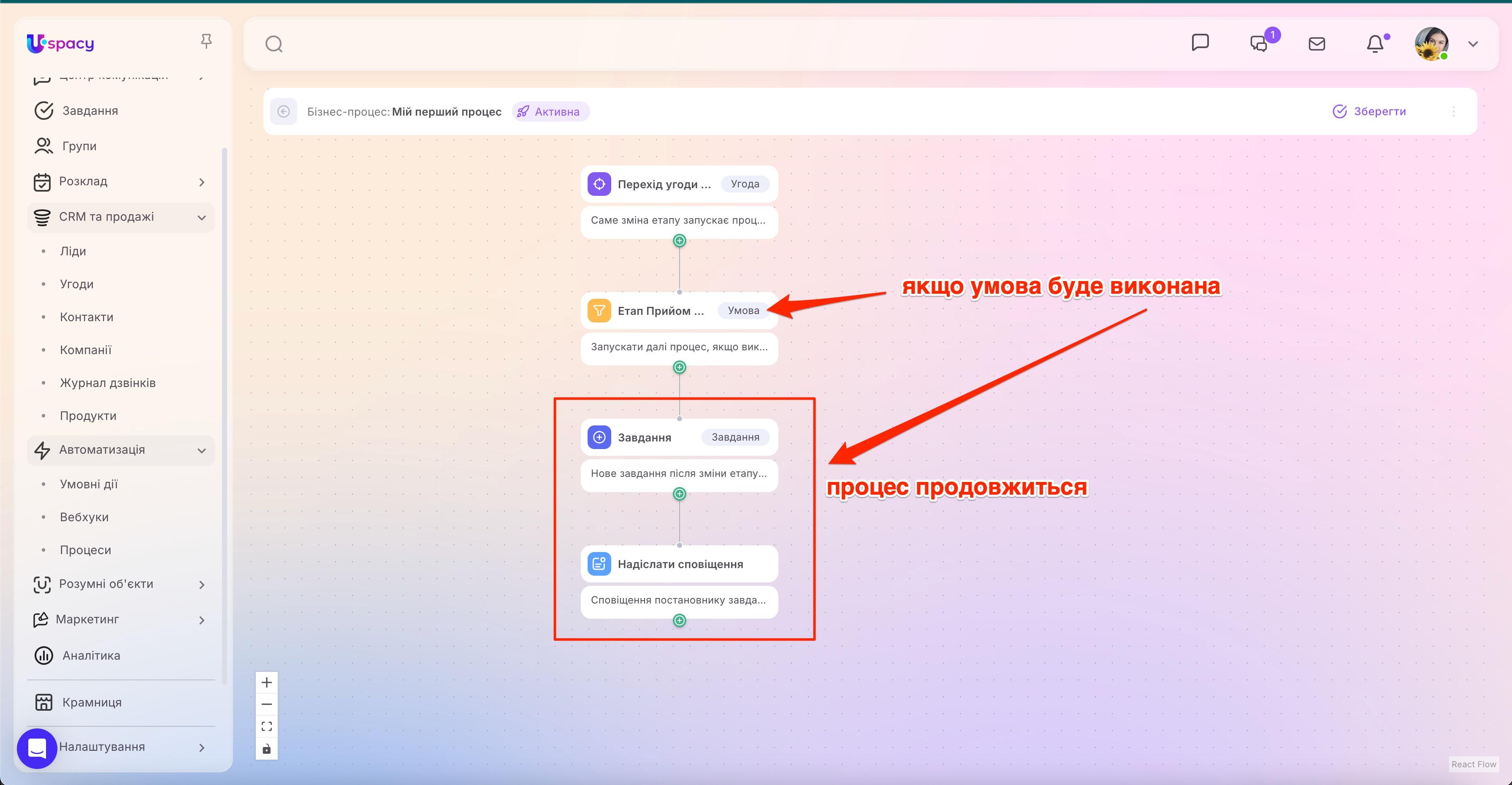
Task: Lock canvas interactivity with the padlock icon
Action: tap(266, 748)
